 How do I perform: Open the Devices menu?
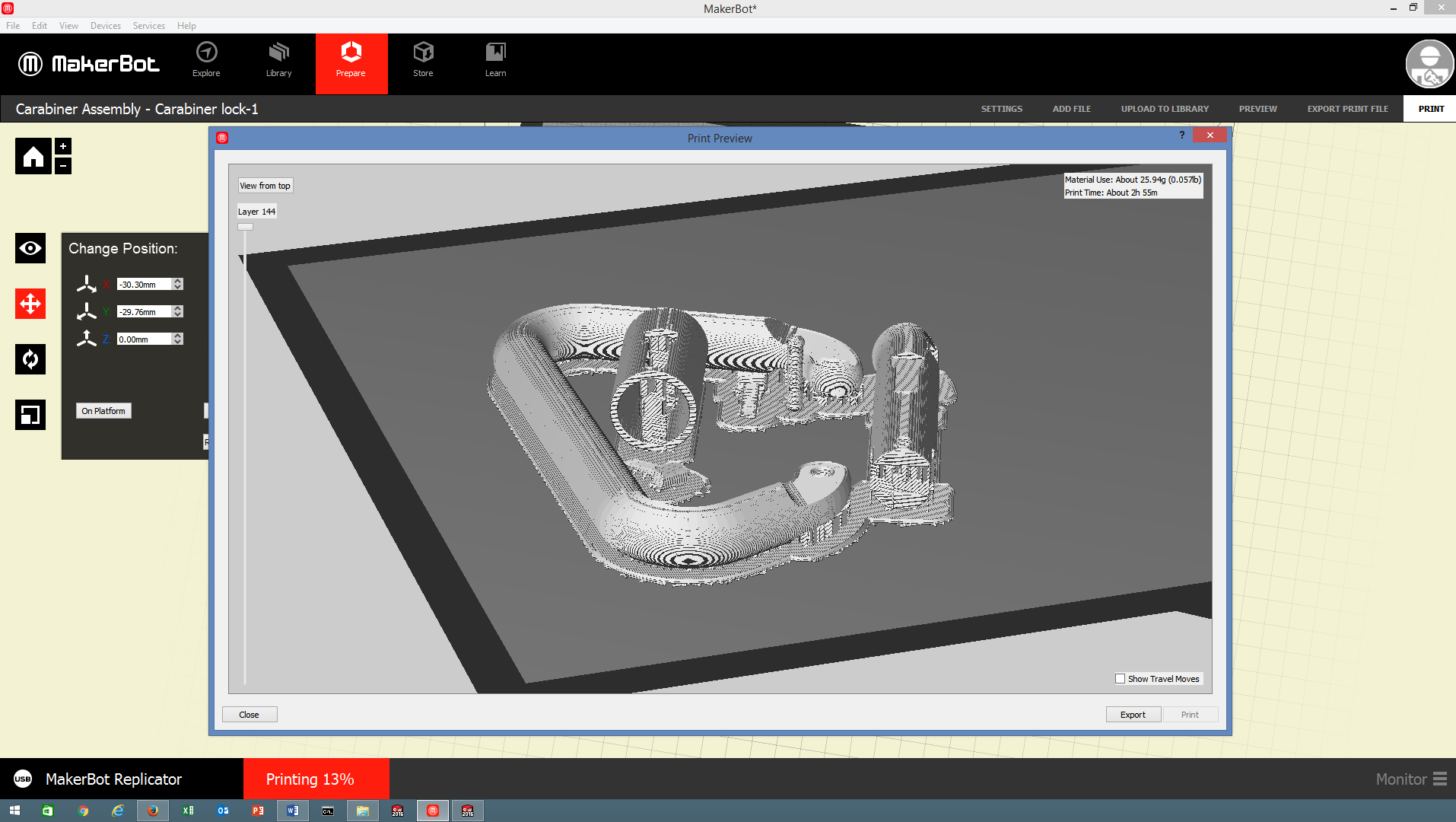click(x=106, y=25)
